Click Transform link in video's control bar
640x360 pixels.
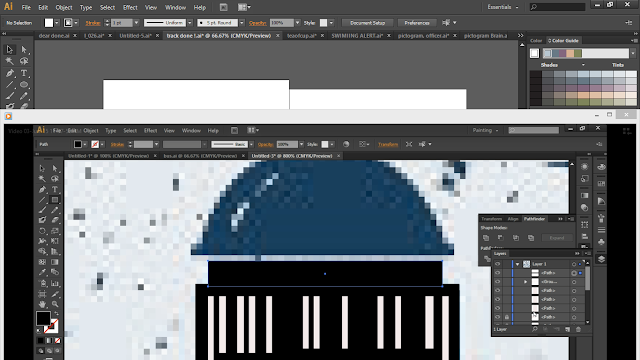pos(388,144)
